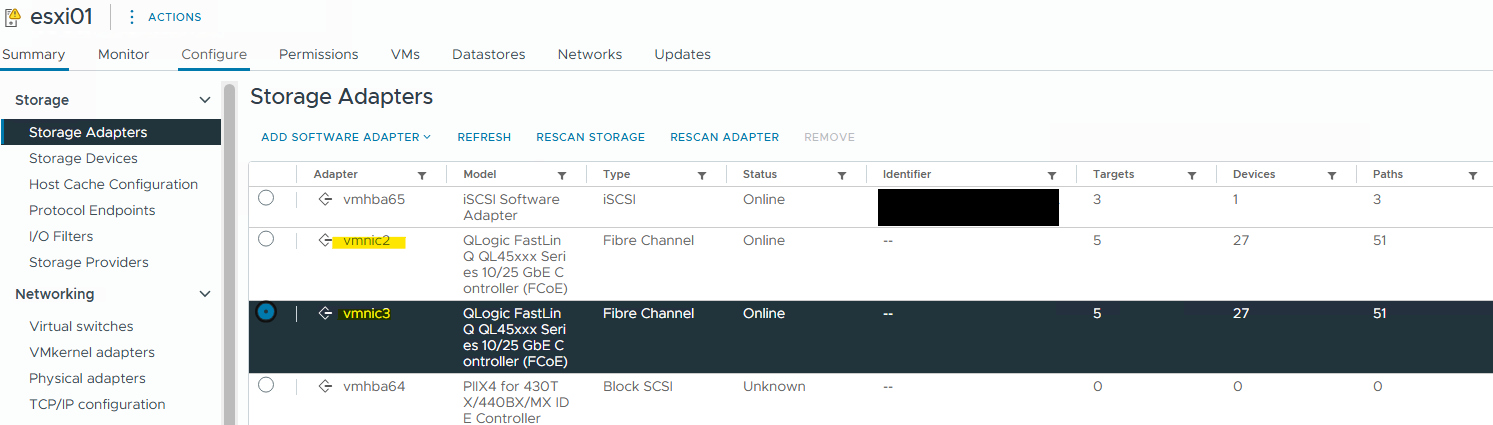
Task: Select the vmhba65 row radio button
Action: (x=266, y=198)
